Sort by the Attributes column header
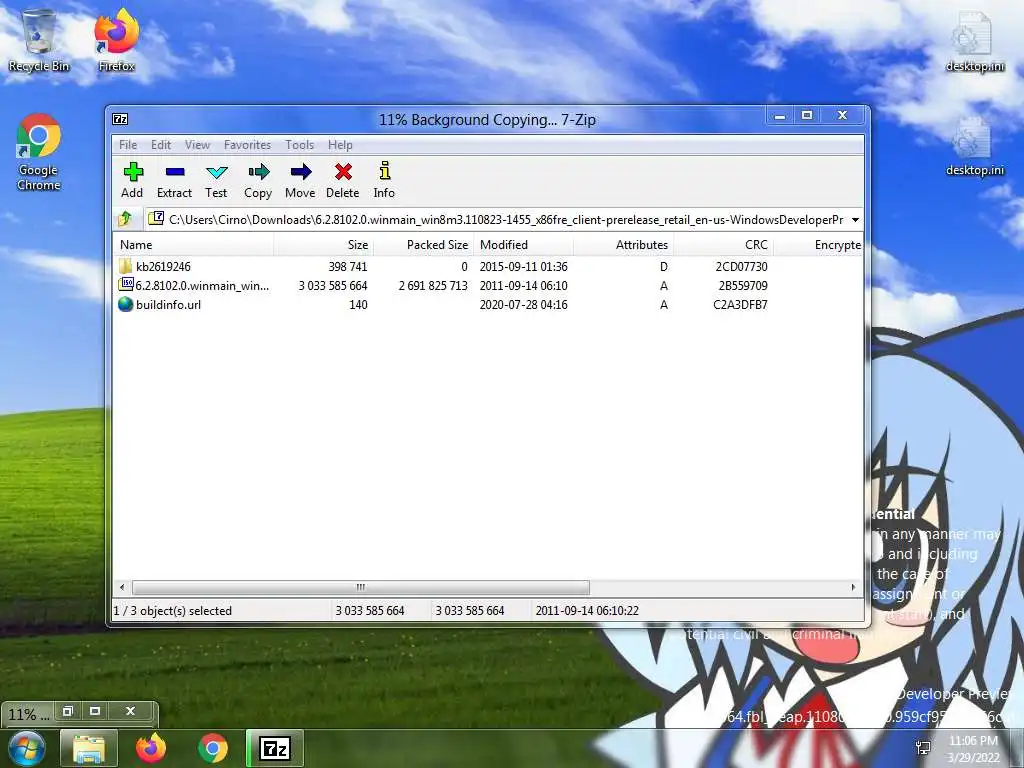The image size is (1024, 768). pos(624,245)
